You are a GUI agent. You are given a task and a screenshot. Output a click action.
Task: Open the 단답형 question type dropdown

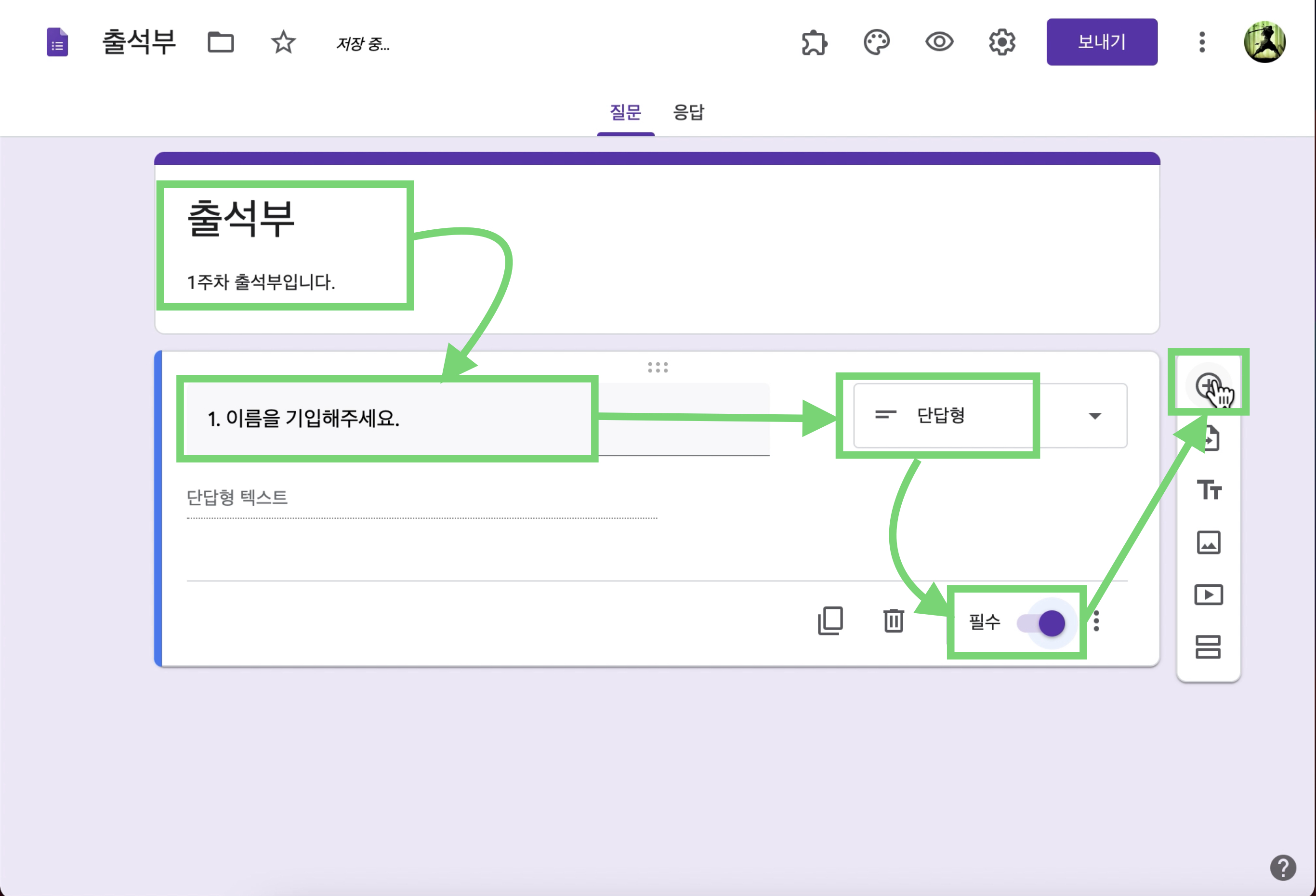(x=990, y=416)
